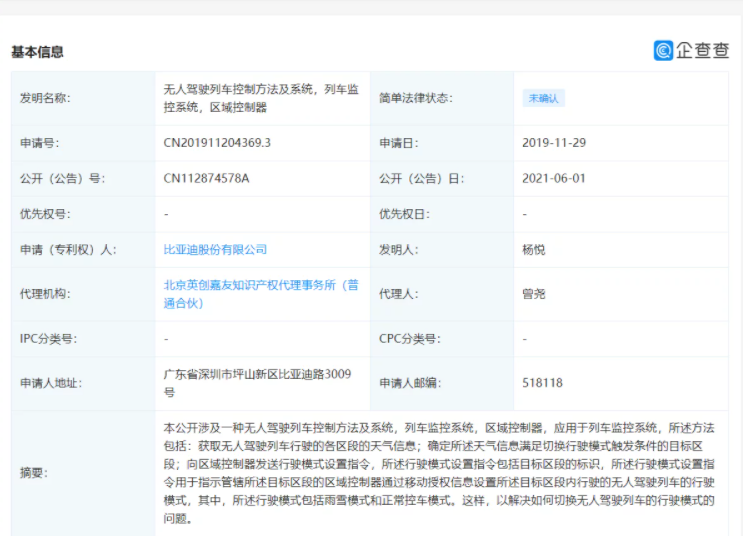Click the postal code 518118
Image resolution: width=750 pixels, height=550 pixels.
[542, 382]
